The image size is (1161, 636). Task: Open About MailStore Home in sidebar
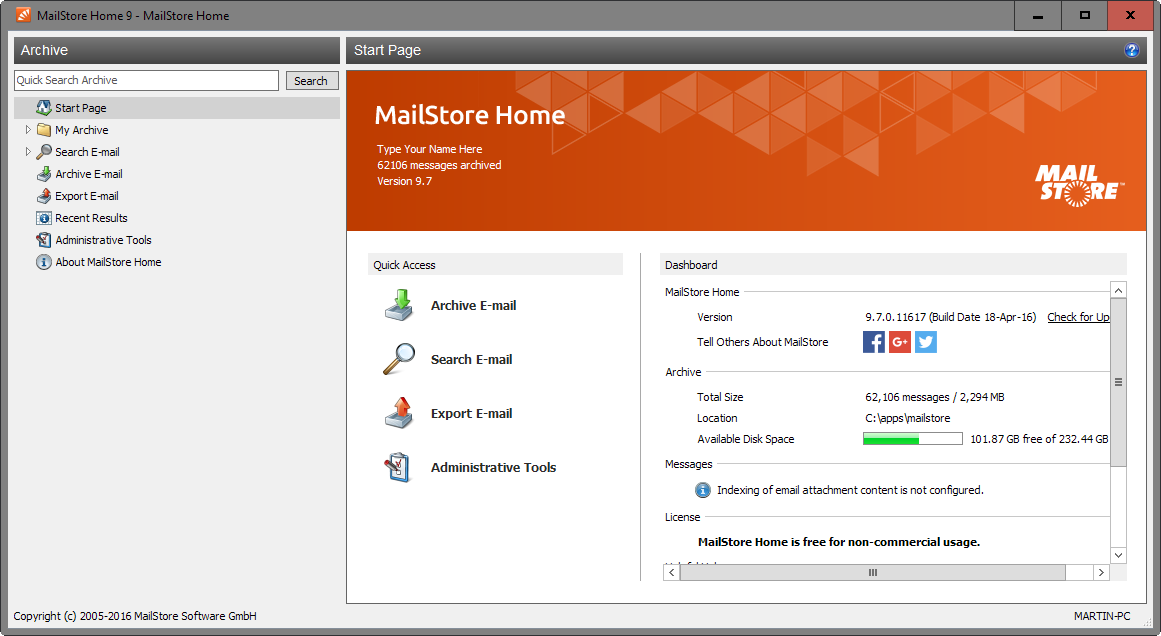pyautogui.click(x=108, y=262)
